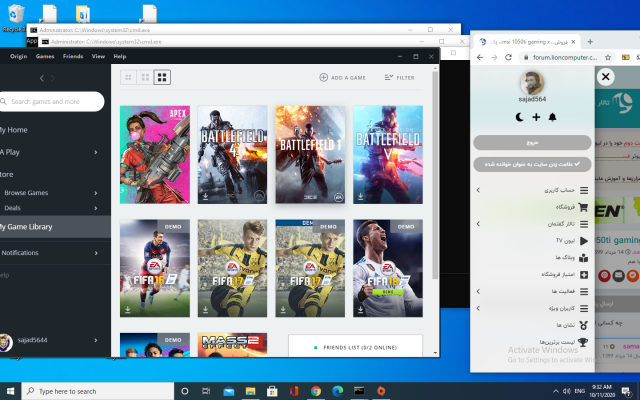Screen dimensions: 640x400
Task: Open Google Chrome from the taskbar
Action: [315, 390]
